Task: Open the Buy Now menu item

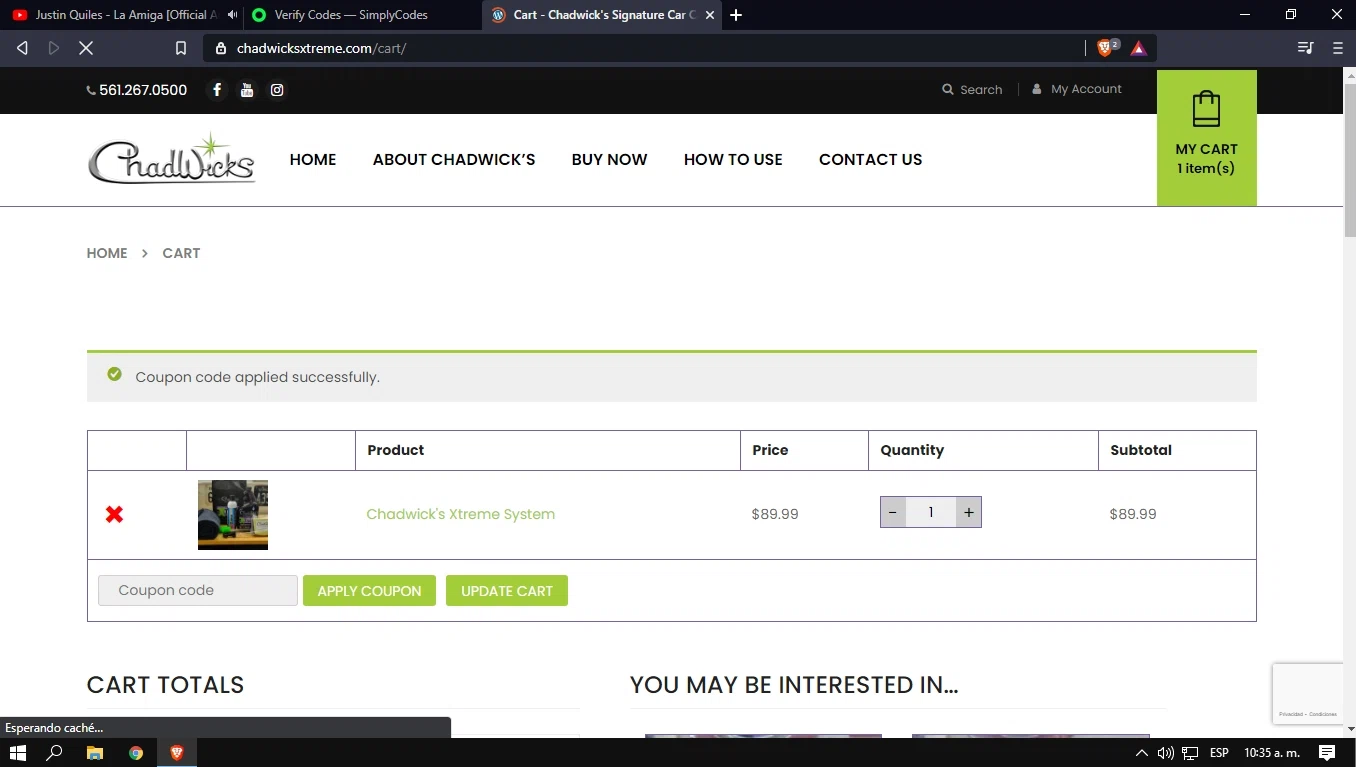Action: (609, 159)
